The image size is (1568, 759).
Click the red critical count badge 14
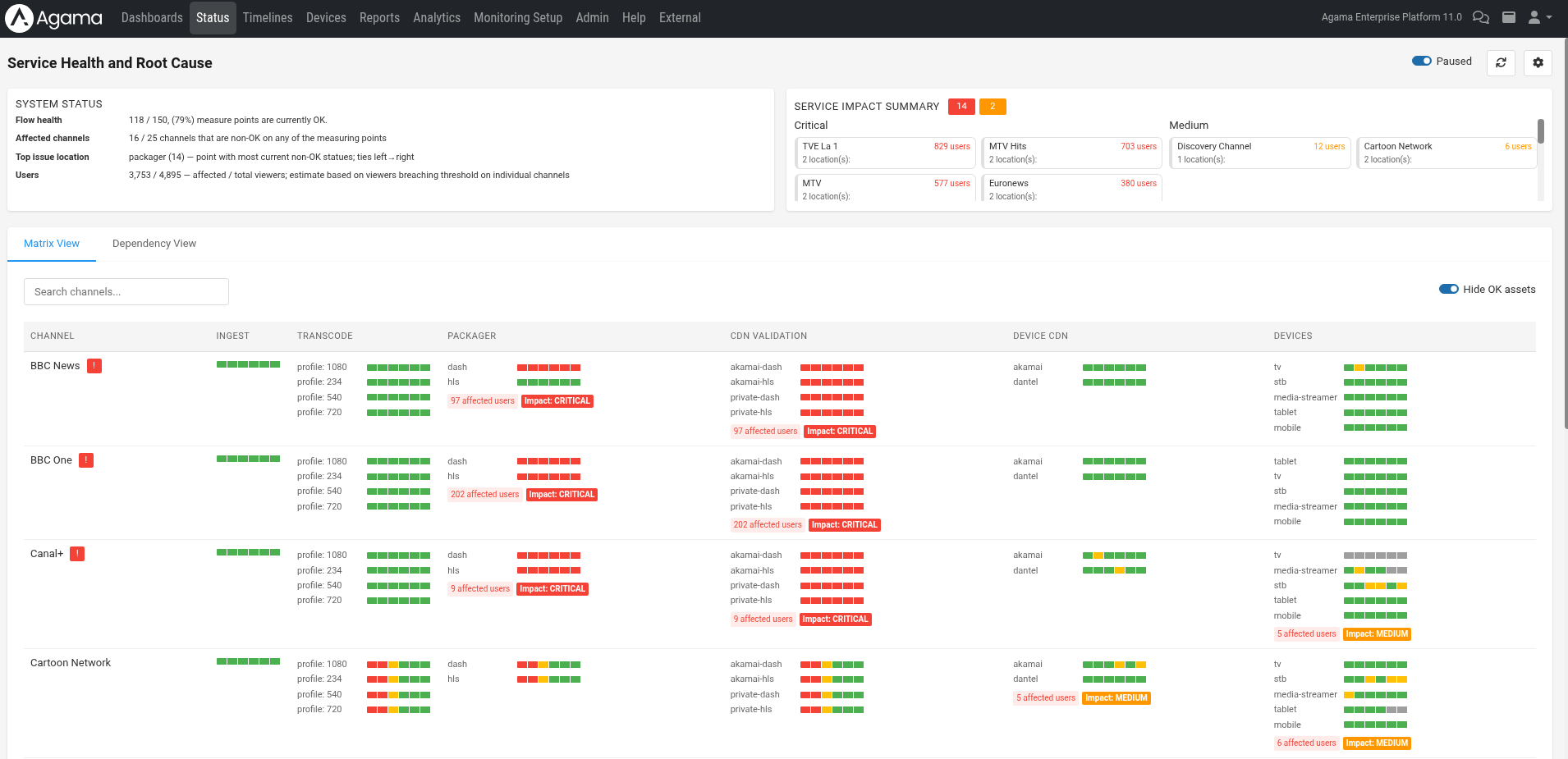pos(961,107)
